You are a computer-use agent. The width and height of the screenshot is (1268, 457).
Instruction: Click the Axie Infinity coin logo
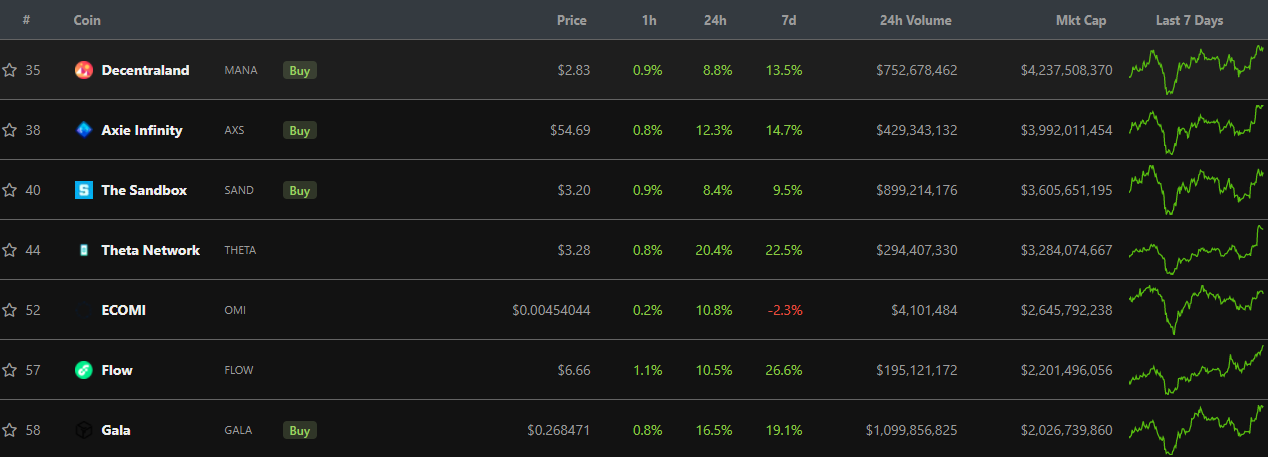pyautogui.click(x=84, y=130)
